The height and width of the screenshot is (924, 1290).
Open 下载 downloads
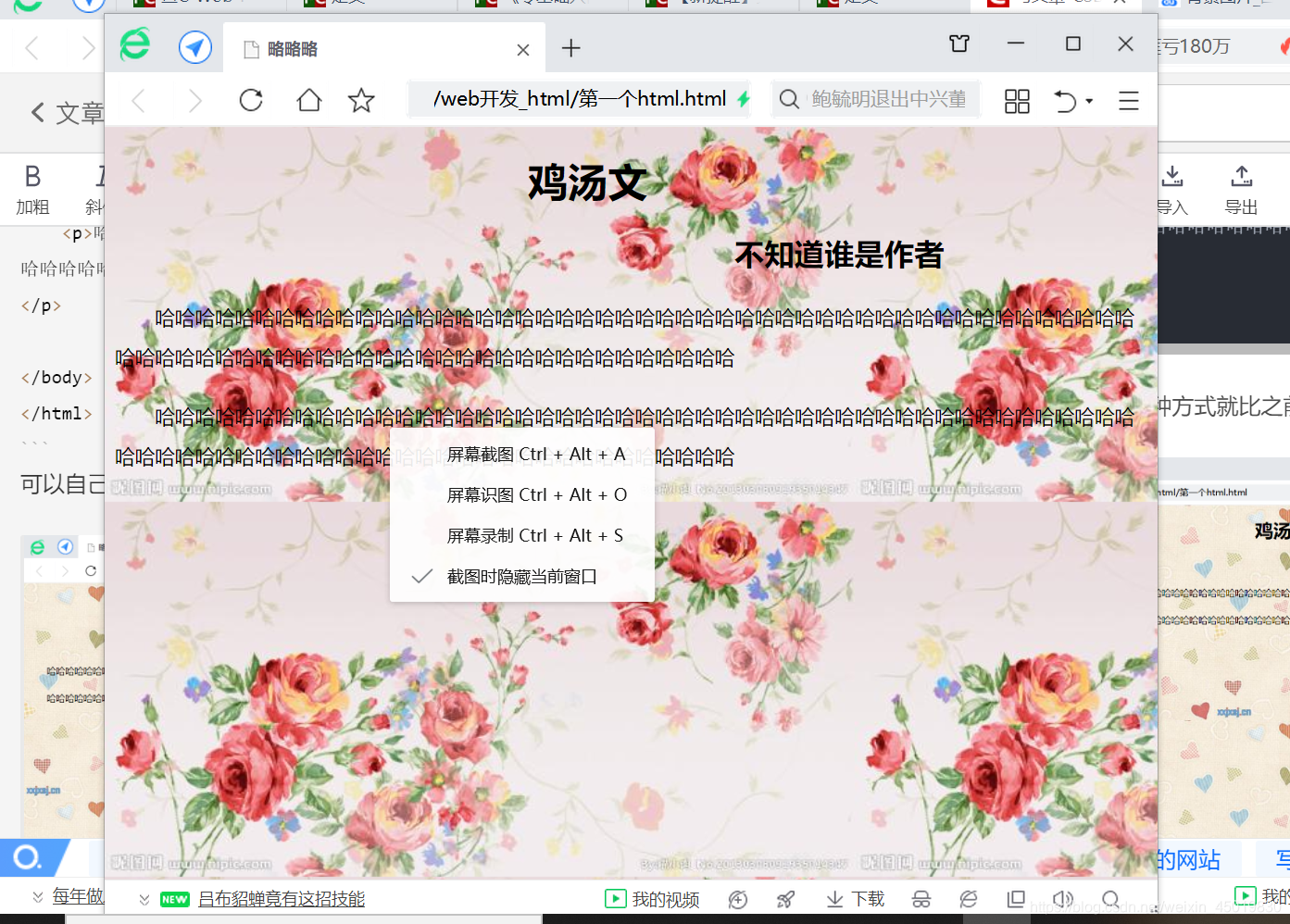tap(855, 899)
